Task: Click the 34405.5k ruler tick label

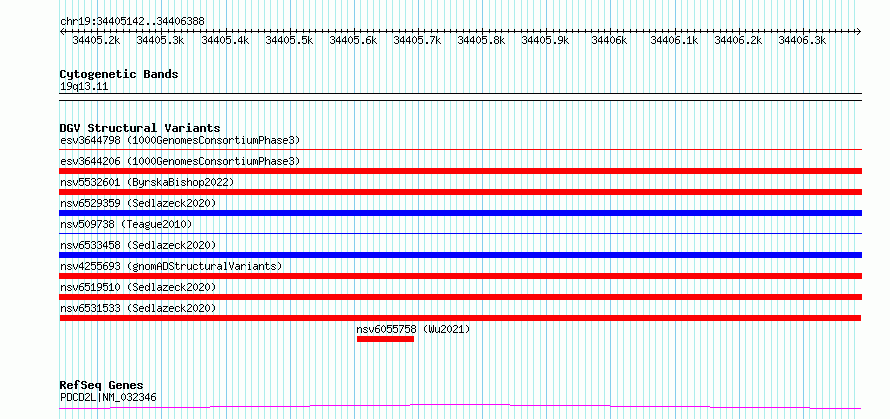Action: click(289, 40)
